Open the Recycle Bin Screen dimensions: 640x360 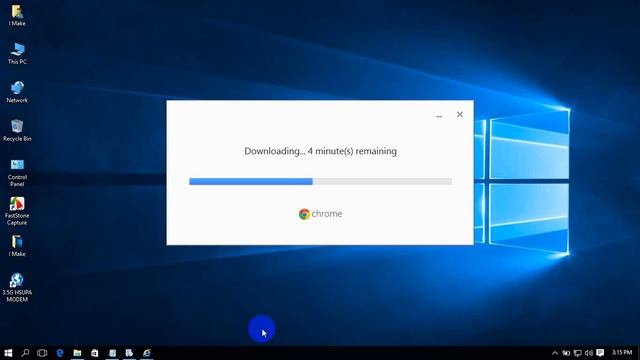17,130
